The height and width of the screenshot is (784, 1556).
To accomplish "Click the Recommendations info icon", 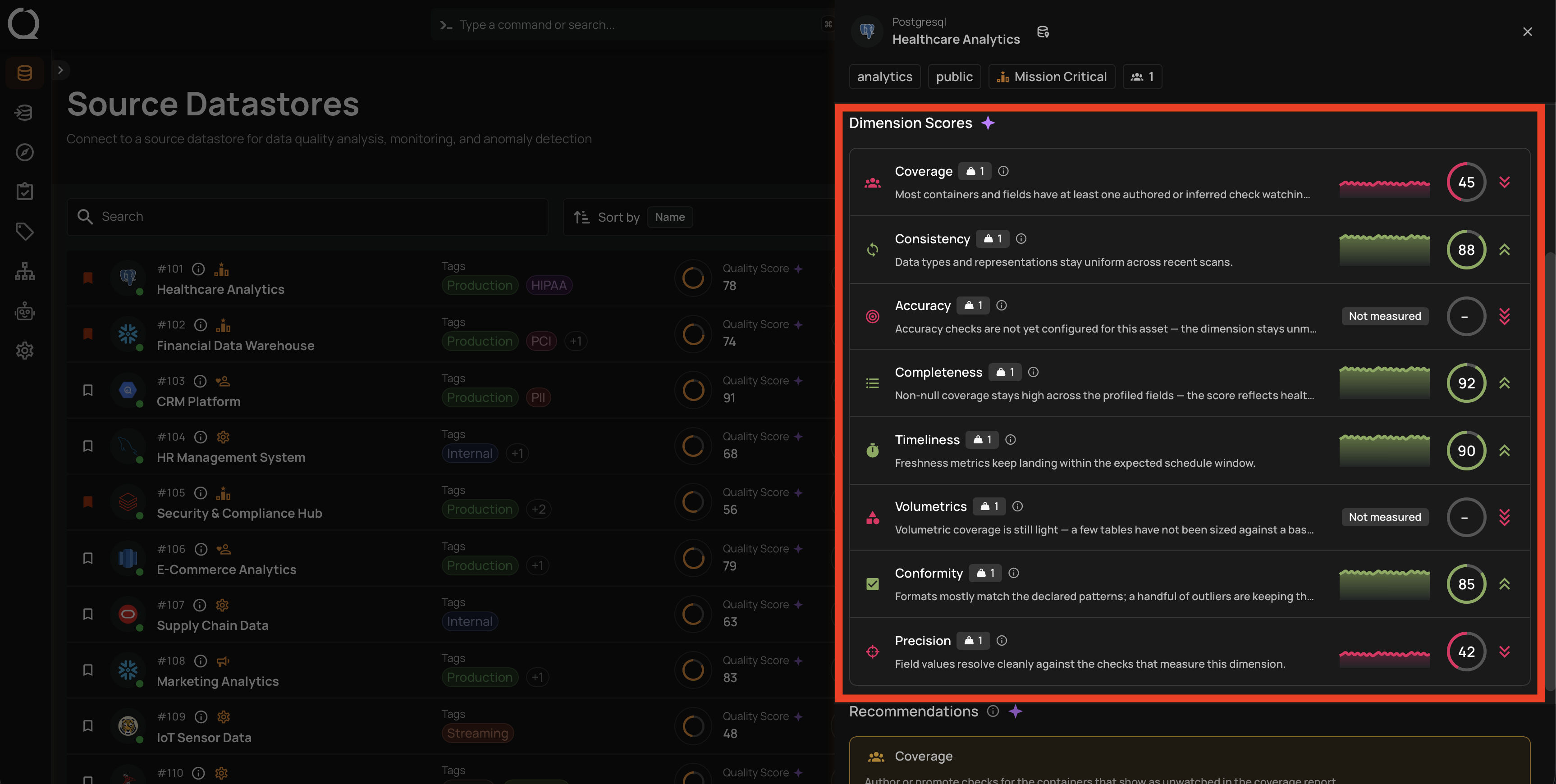I will click(993, 711).
